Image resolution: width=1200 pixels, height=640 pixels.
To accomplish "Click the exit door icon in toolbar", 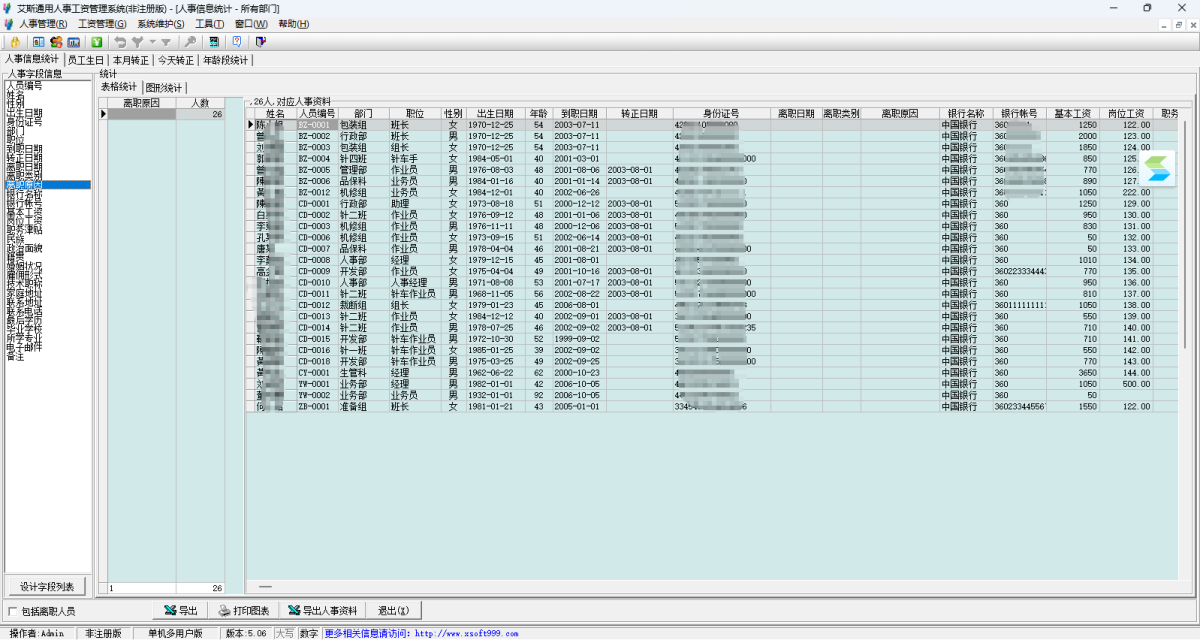I will [261, 42].
